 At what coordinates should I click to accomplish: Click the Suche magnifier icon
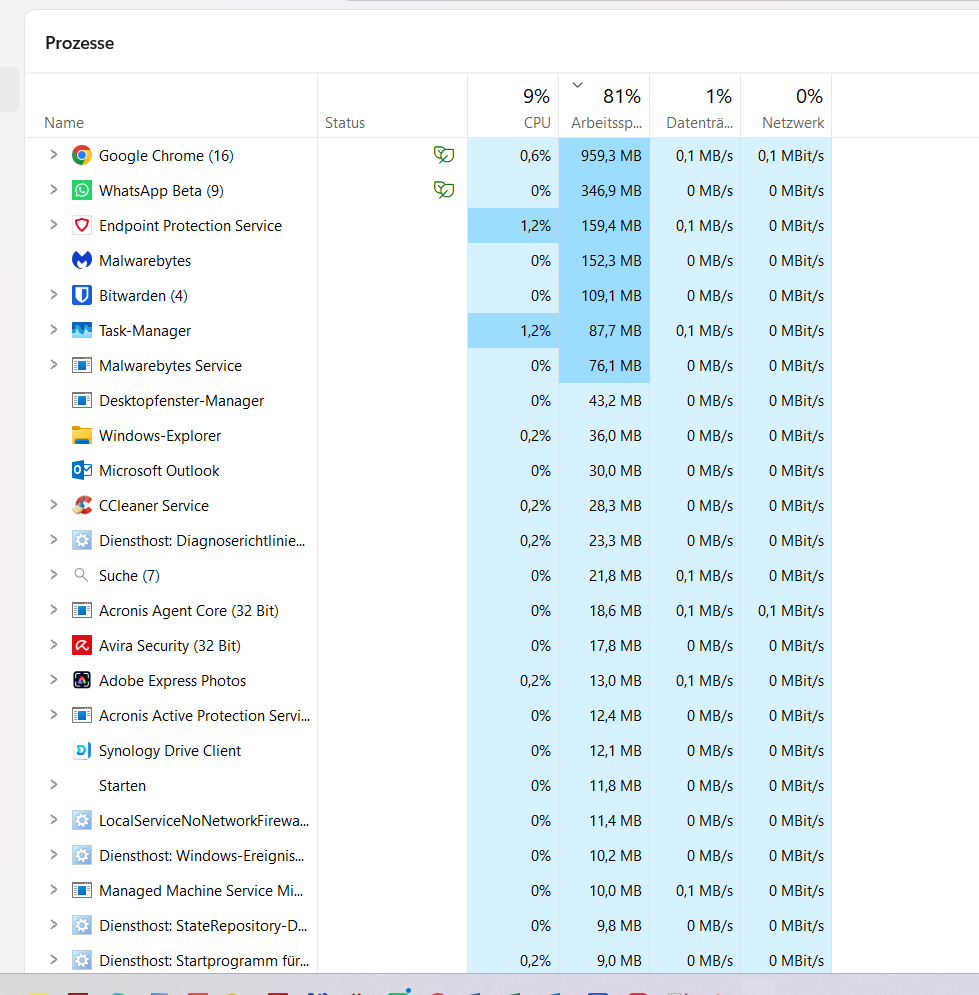click(81, 575)
